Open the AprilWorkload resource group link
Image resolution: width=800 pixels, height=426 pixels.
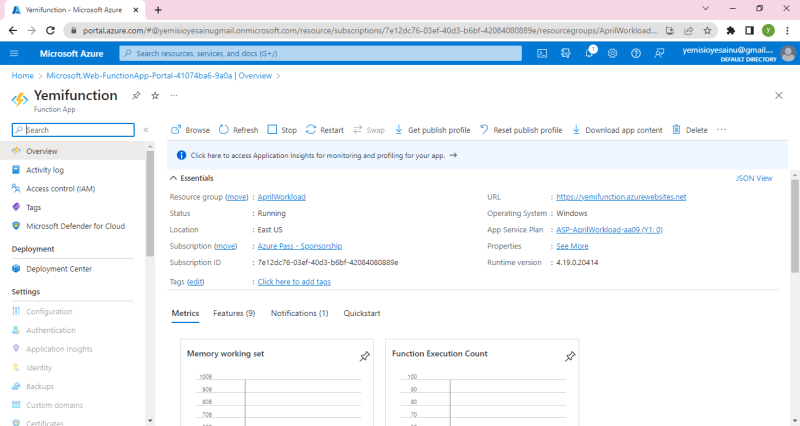point(282,197)
